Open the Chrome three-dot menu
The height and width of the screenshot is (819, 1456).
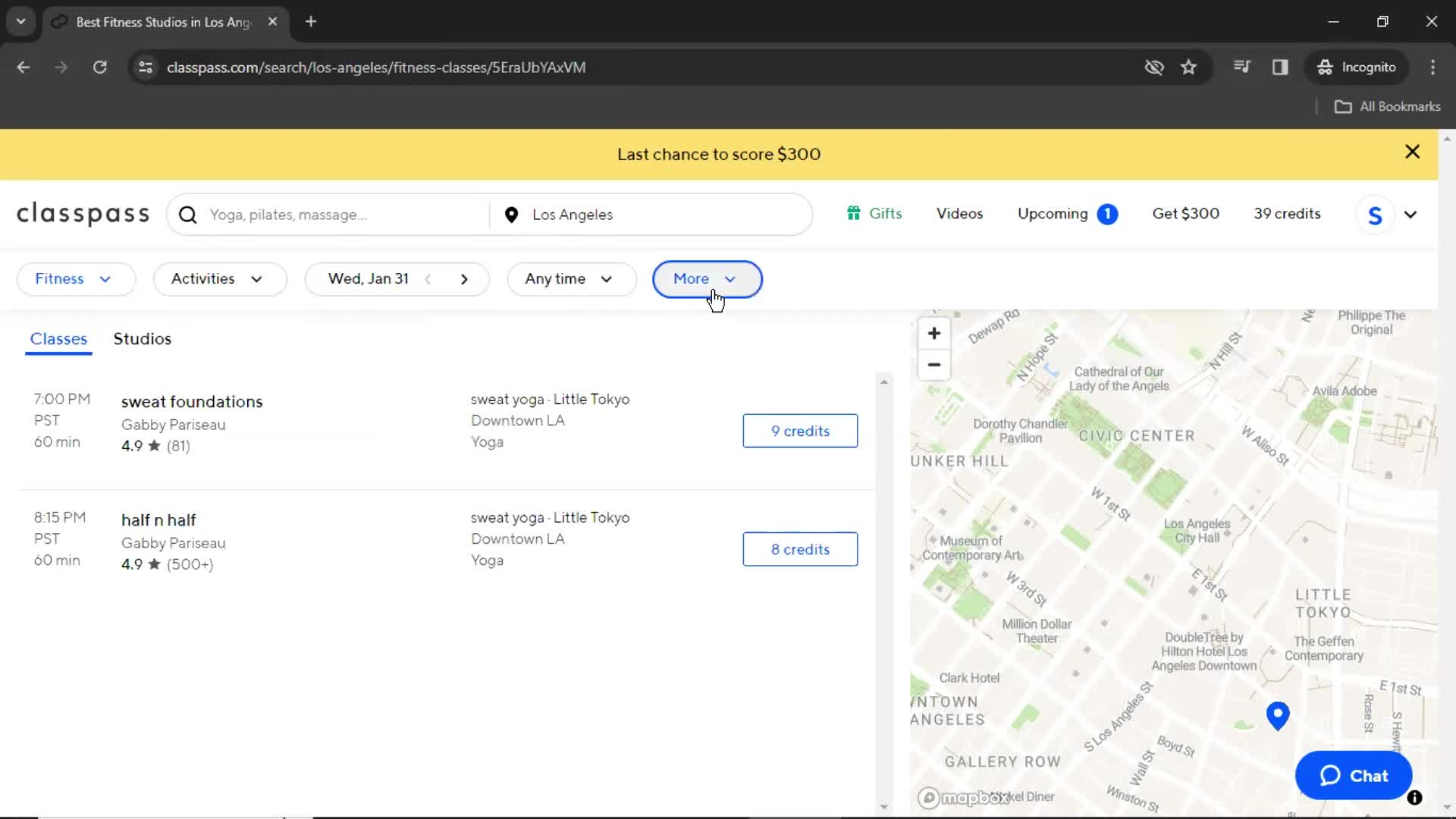click(x=1432, y=67)
